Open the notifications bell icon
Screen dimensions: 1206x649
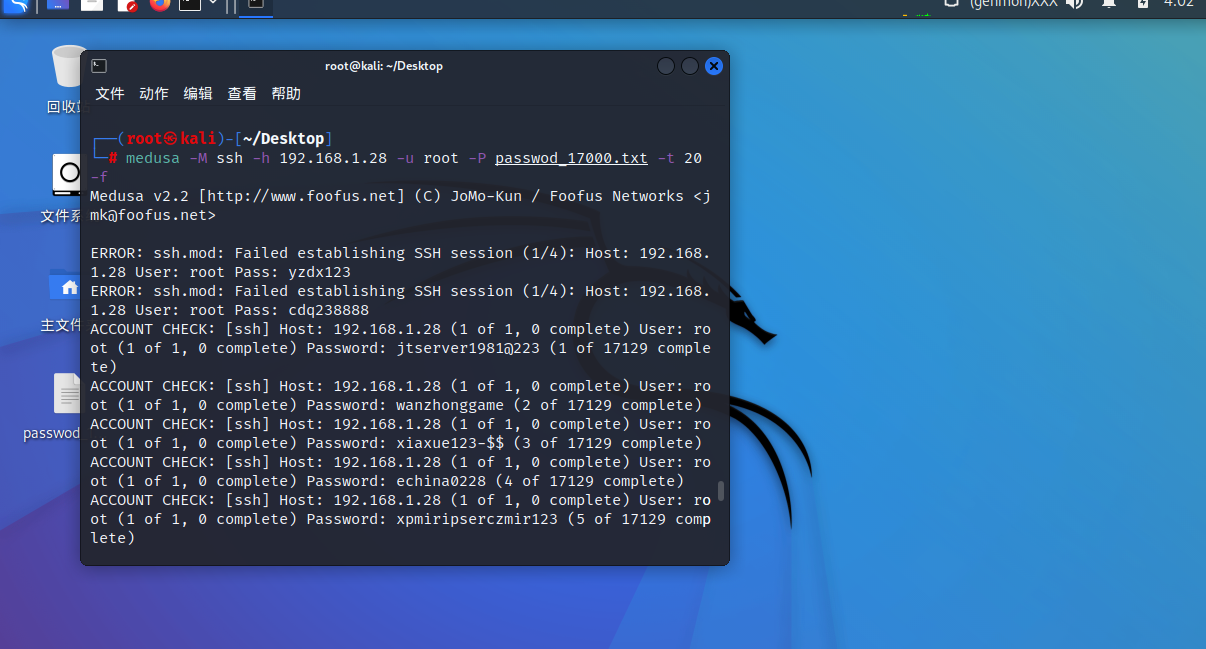pos(1108,4)
